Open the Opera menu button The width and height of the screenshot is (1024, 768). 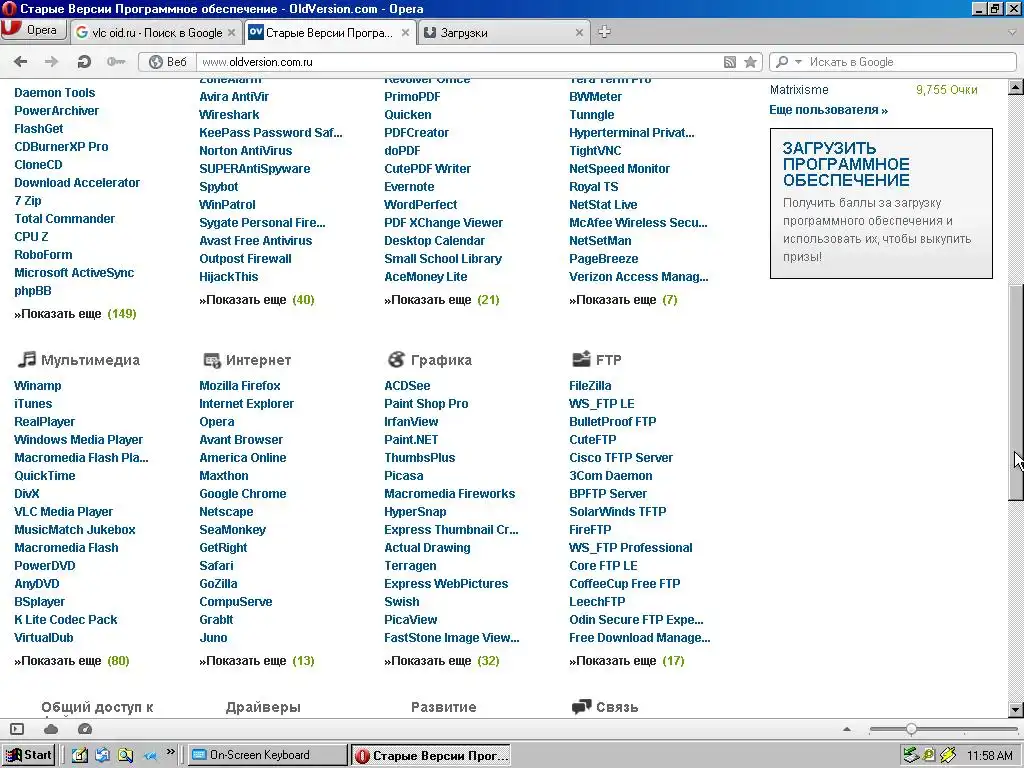33,31
